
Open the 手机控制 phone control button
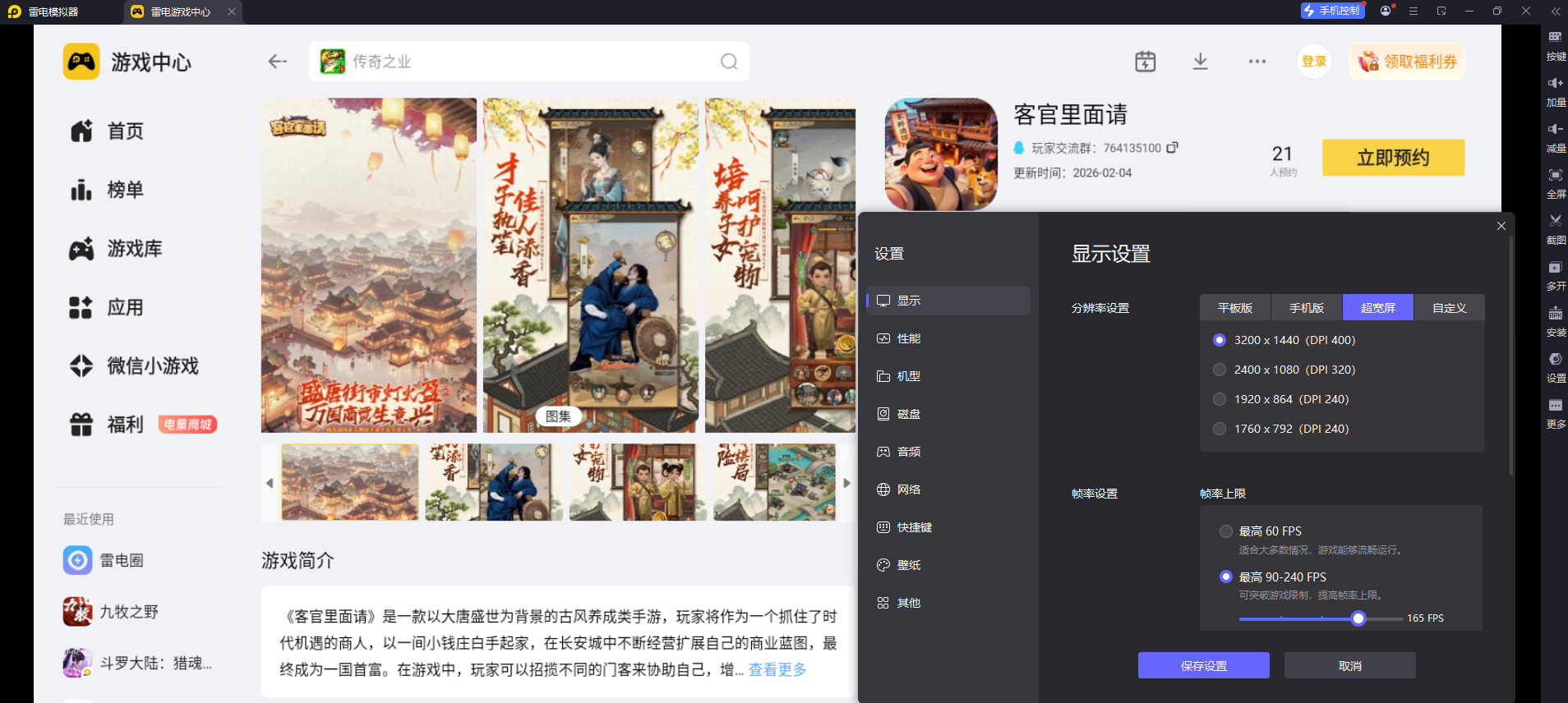[1332, 11]
